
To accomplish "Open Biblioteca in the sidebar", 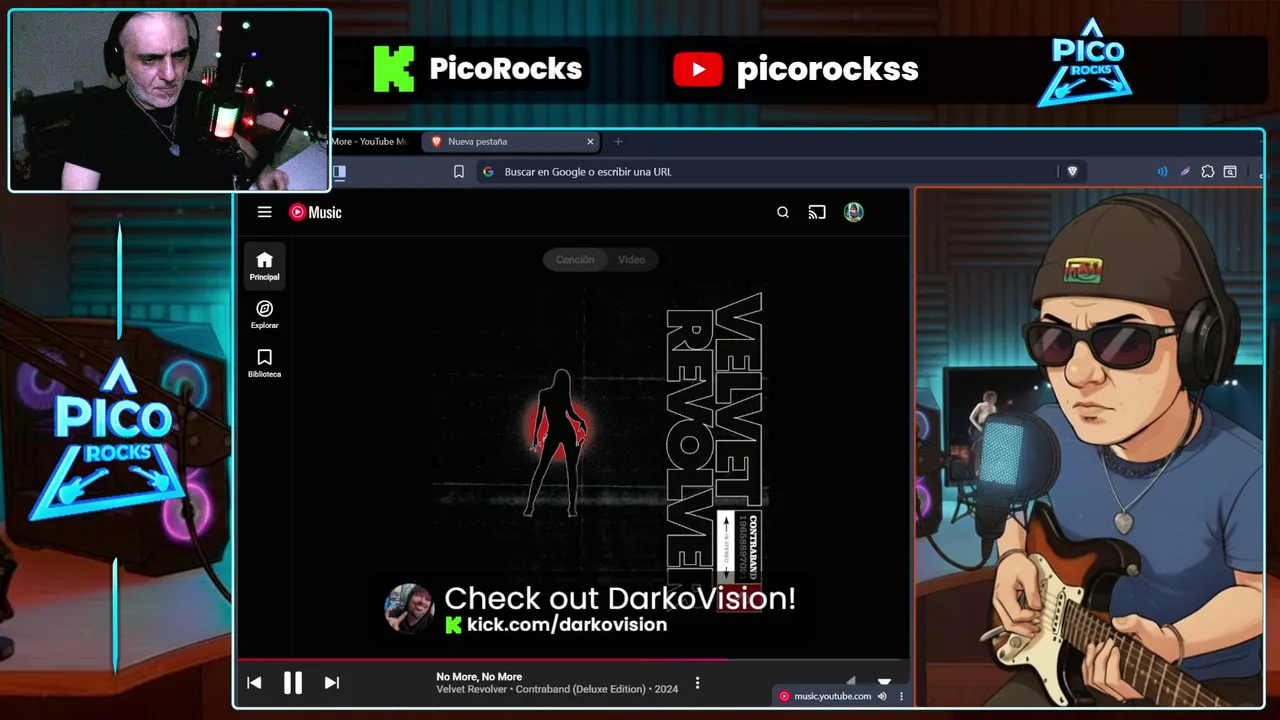I will tap(264, 363).
